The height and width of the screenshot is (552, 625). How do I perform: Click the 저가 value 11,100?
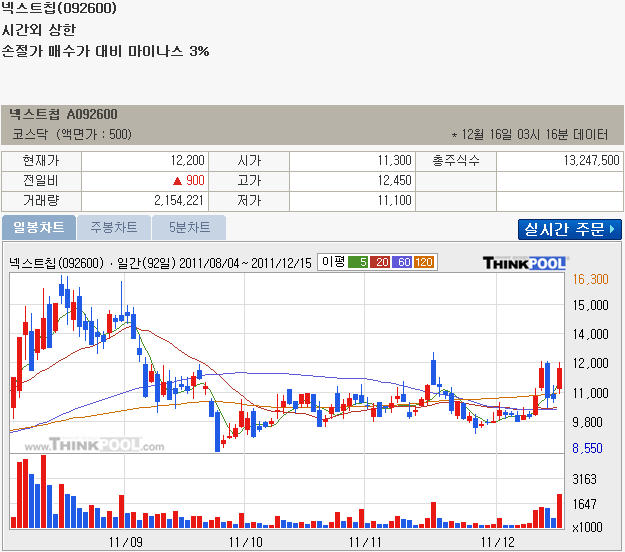click(x=394, y=200)
